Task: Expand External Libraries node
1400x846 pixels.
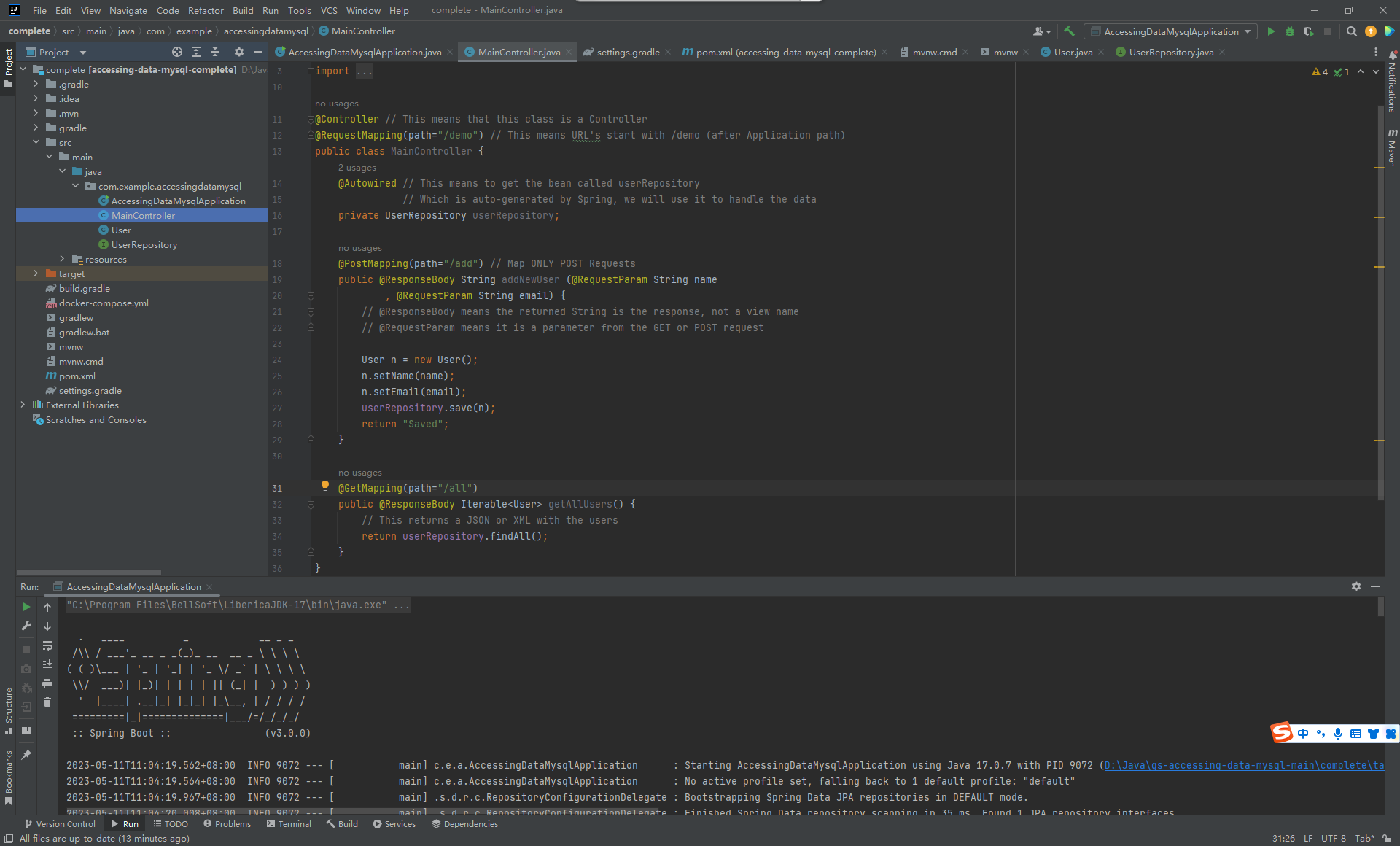Action: tap(23, 405)
